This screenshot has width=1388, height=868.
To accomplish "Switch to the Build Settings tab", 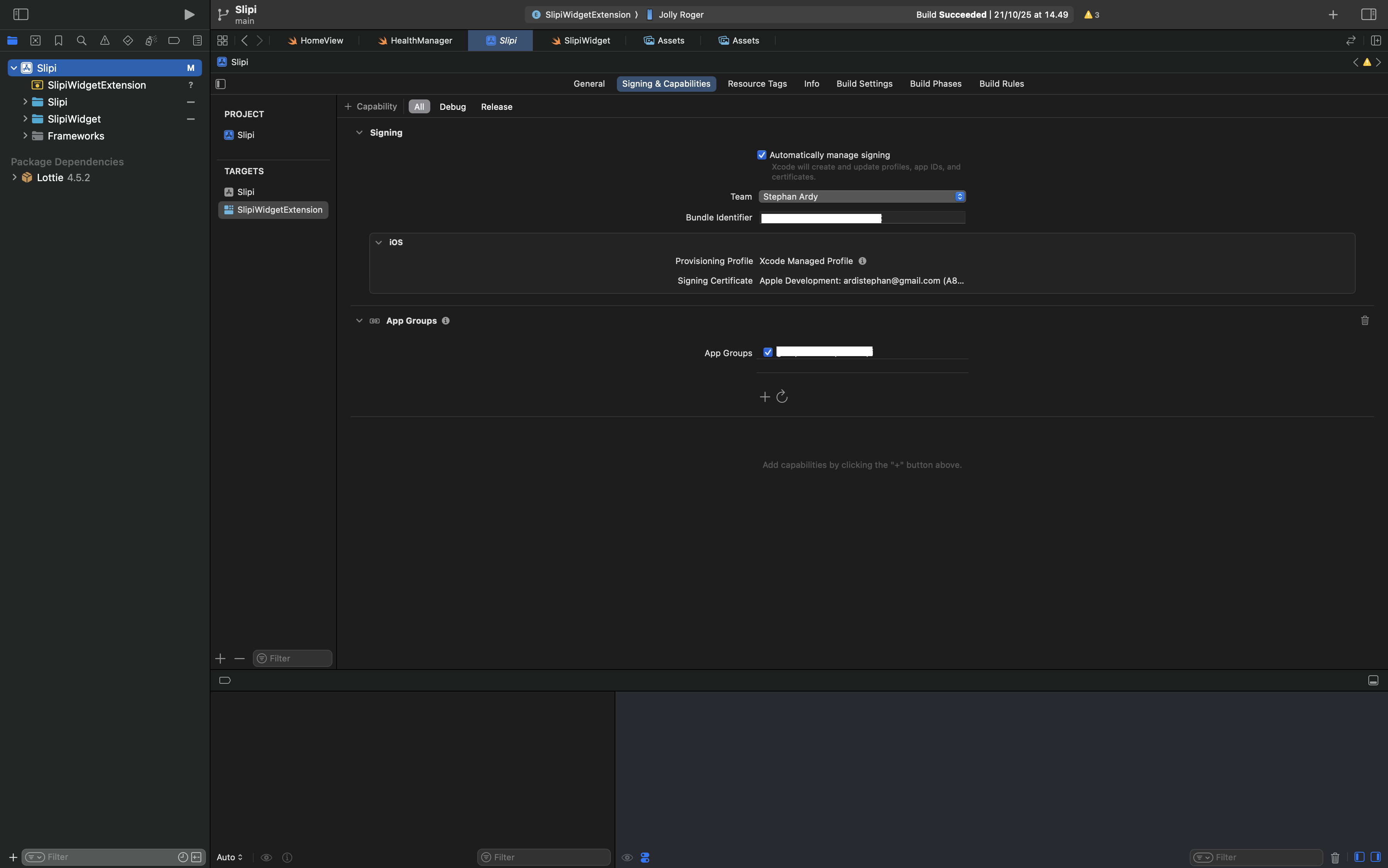I will click(864, 84).
